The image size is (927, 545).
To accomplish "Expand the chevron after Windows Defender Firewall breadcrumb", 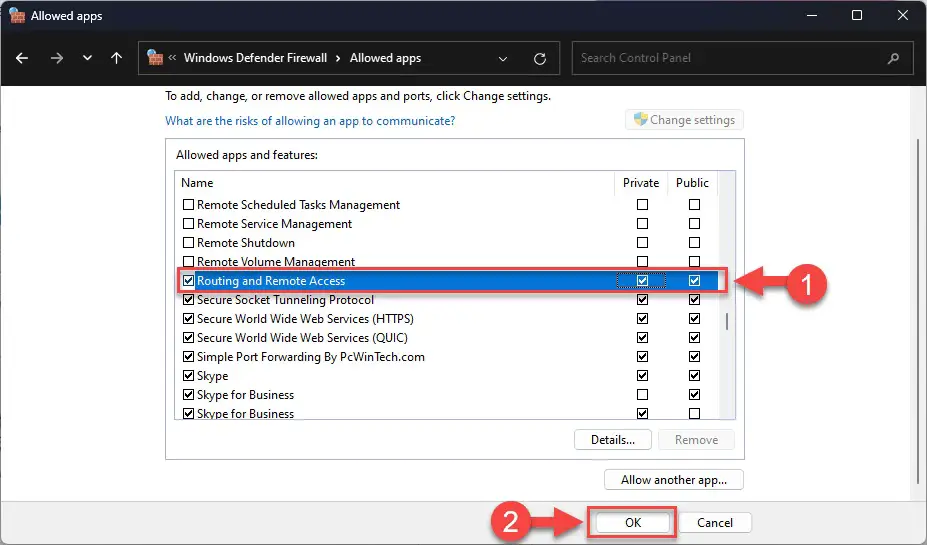I will (x=338, y=58).
